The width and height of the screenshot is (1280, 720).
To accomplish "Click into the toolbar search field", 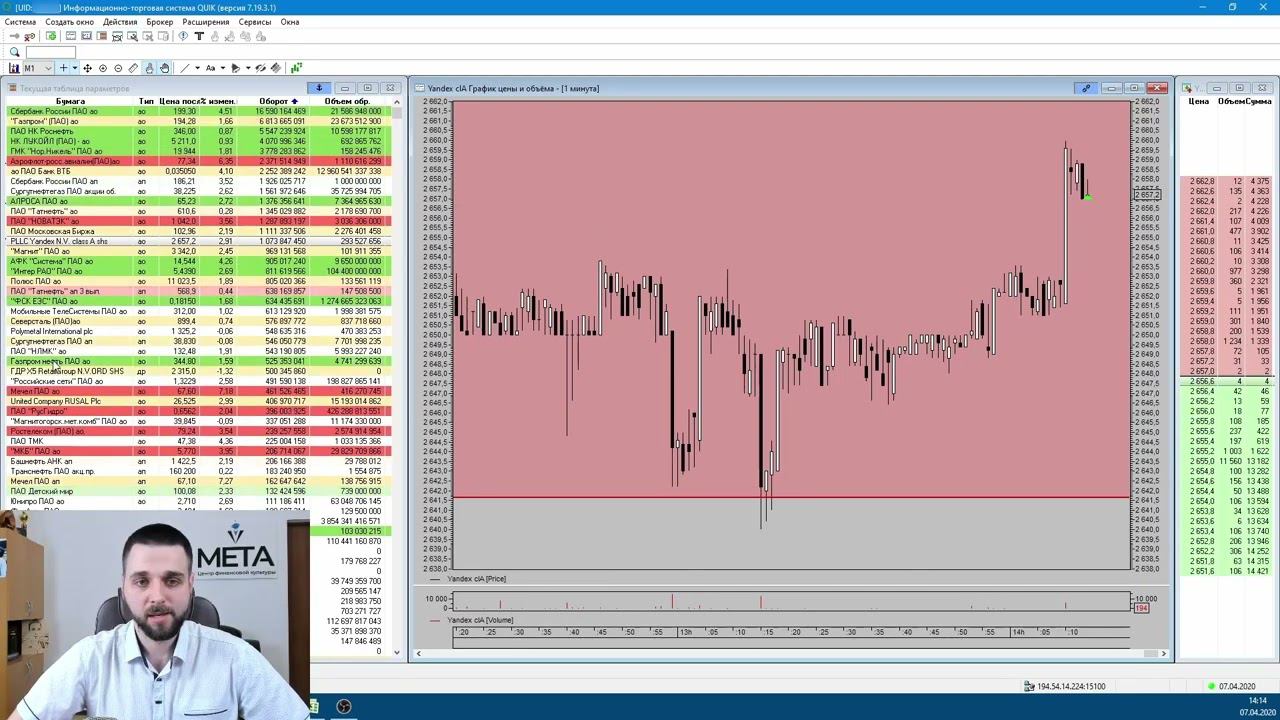I will pyautogui.click(x=50, y=52).
